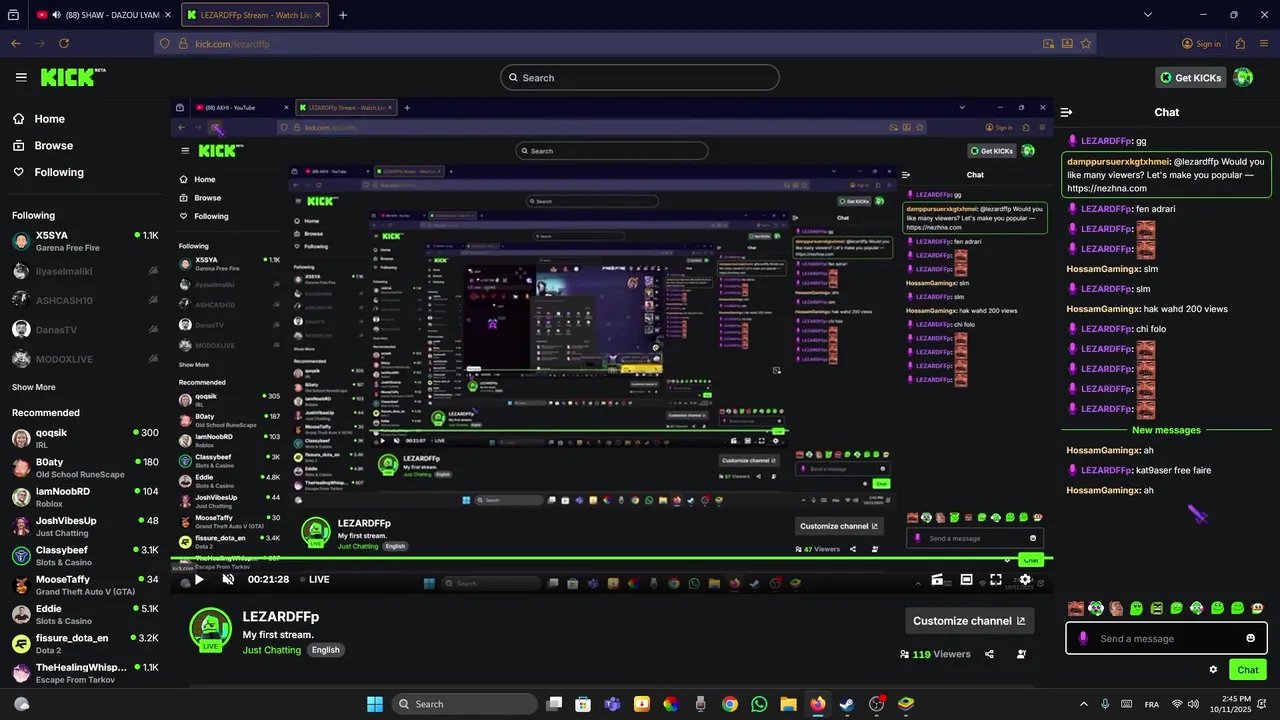Image resolution: width=1280 pixels, height=720 pixels.
Task: Click the New messages divider in chat
Action: (x=1166, y=430)
